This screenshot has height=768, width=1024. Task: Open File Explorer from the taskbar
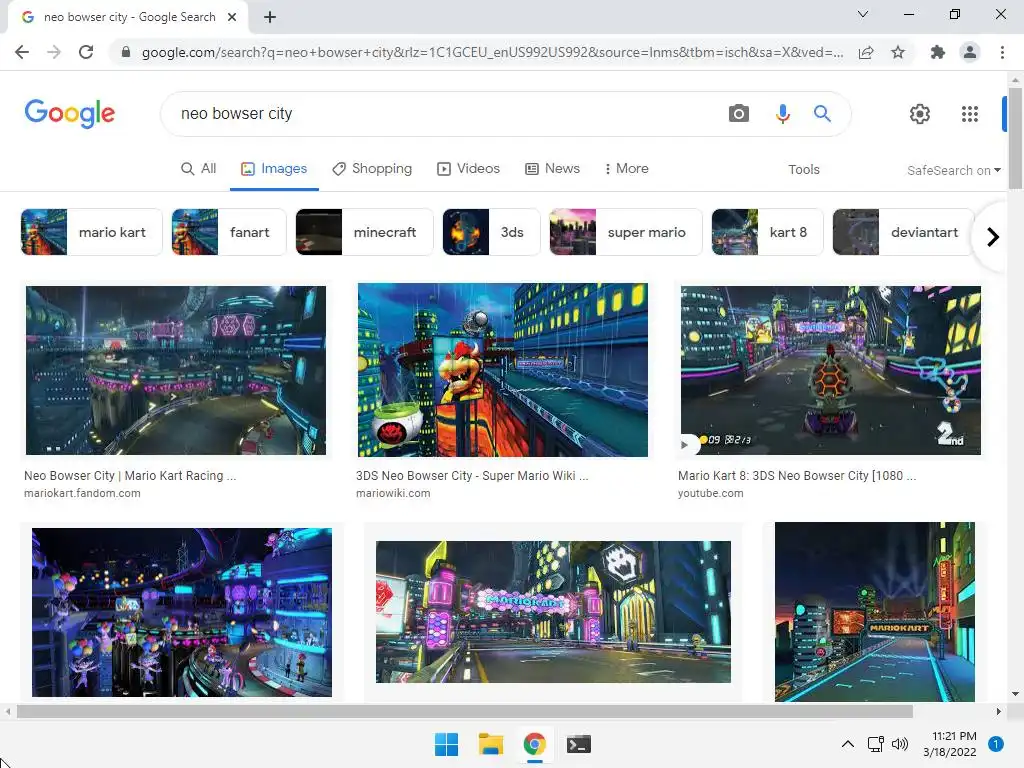pyautogui.click(x=490, y=744)
